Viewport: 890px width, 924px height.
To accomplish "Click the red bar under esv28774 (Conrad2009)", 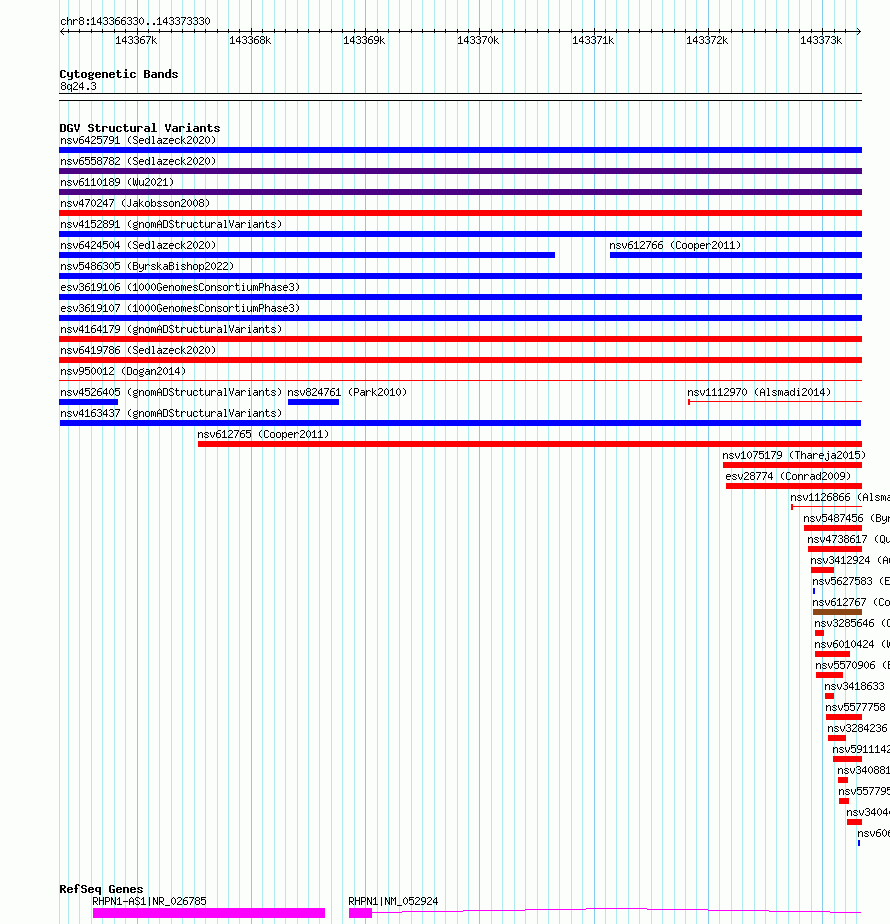I will point(794,486).
